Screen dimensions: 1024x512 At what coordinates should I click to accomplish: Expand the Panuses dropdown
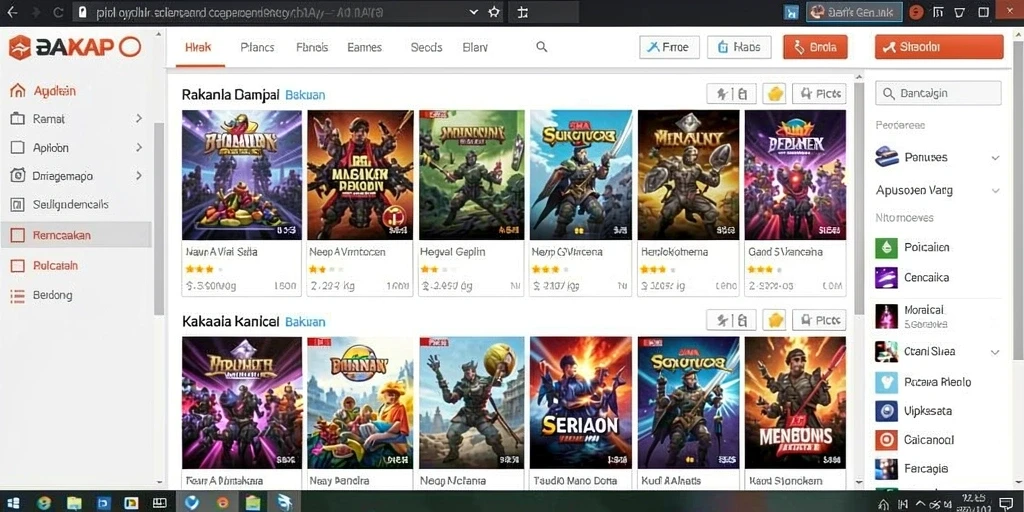click(x=995, y=157)
